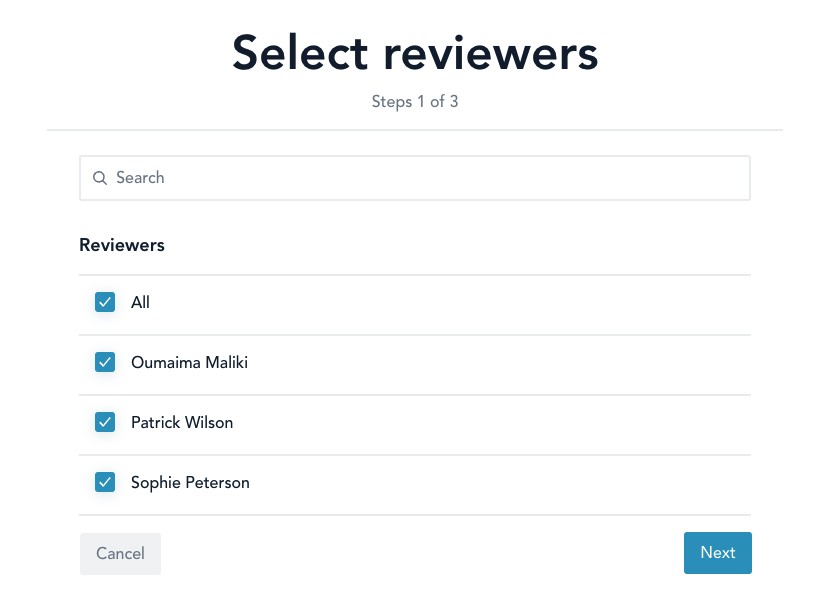
Task: Click the "All" label text
Action: [x=140, y=302]
